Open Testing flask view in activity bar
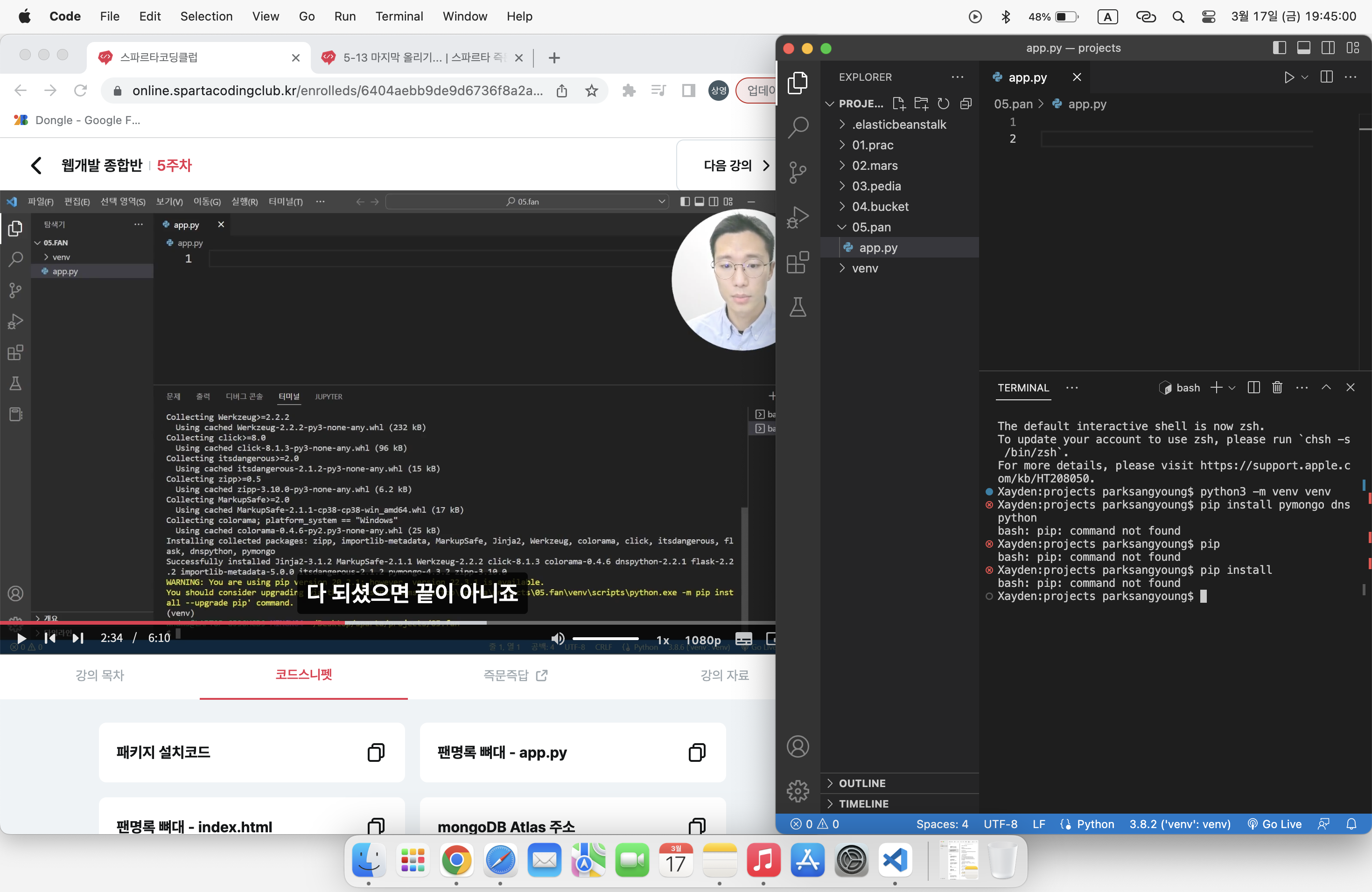 pyautogui.click(x=798, y=307)
